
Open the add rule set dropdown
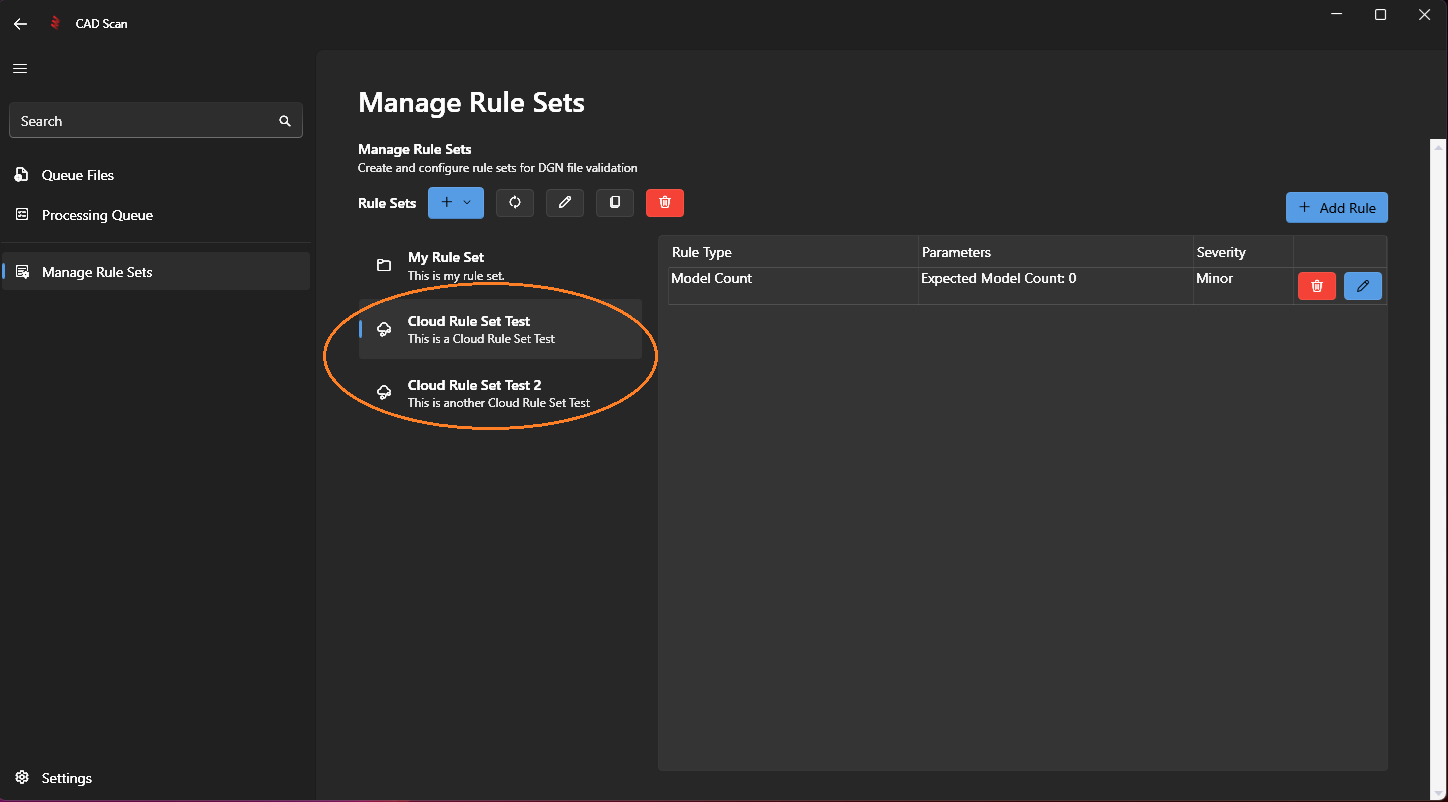(456, 203)
